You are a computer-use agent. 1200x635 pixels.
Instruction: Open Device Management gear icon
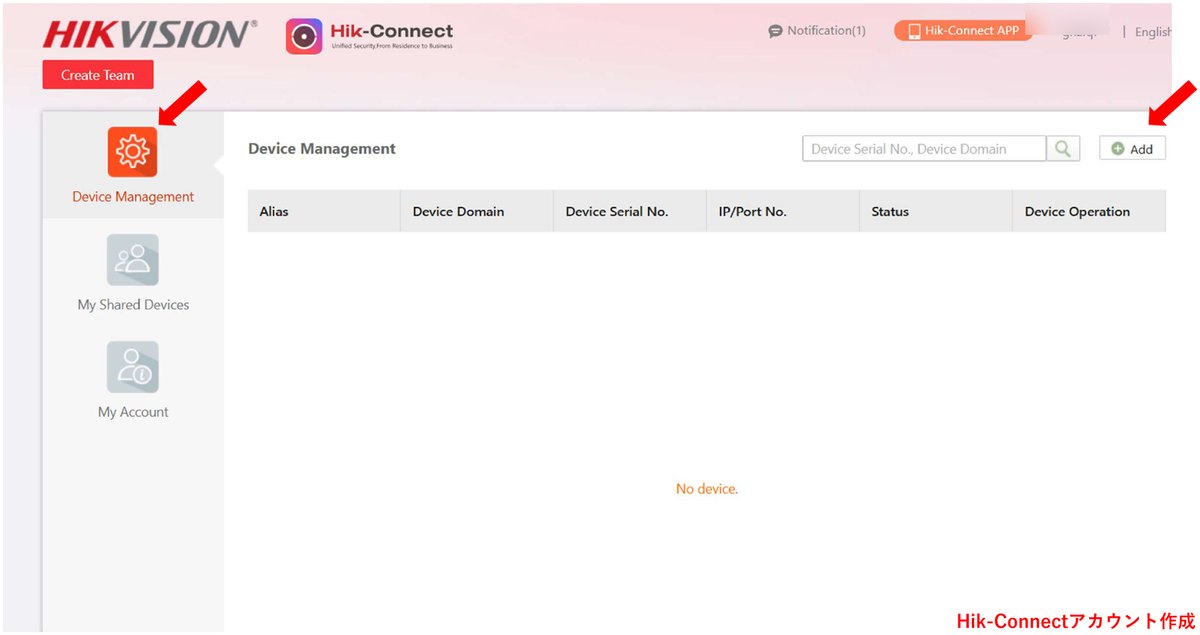(133, 152)
